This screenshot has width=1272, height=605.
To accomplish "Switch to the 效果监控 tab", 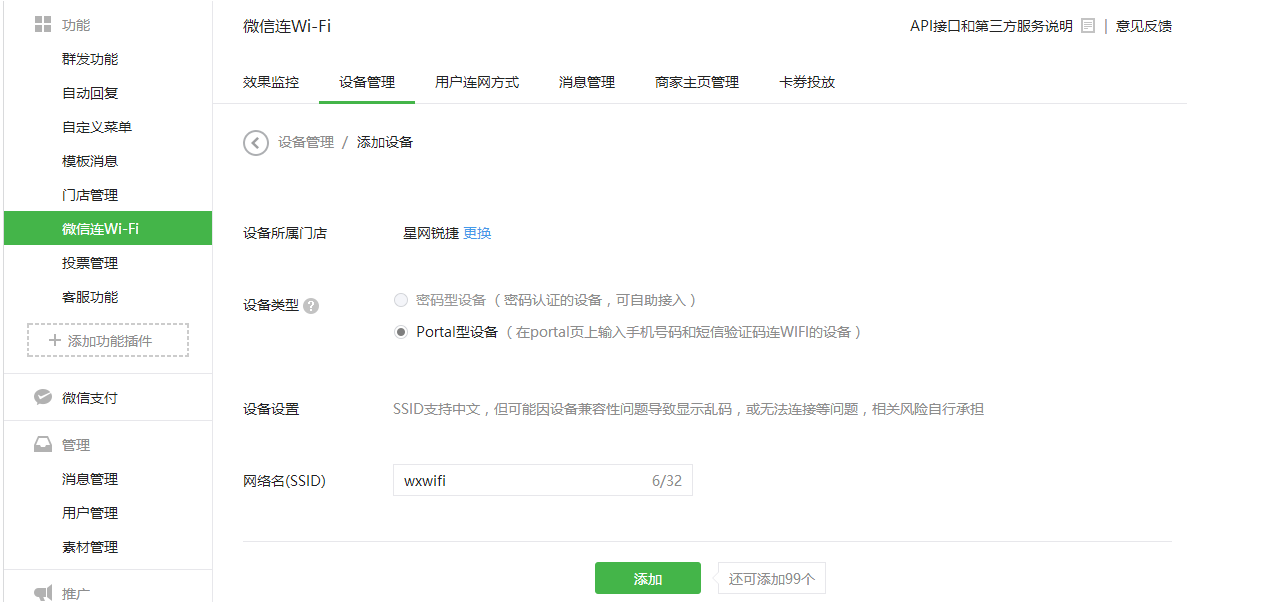I will click(x=271, y=82).
